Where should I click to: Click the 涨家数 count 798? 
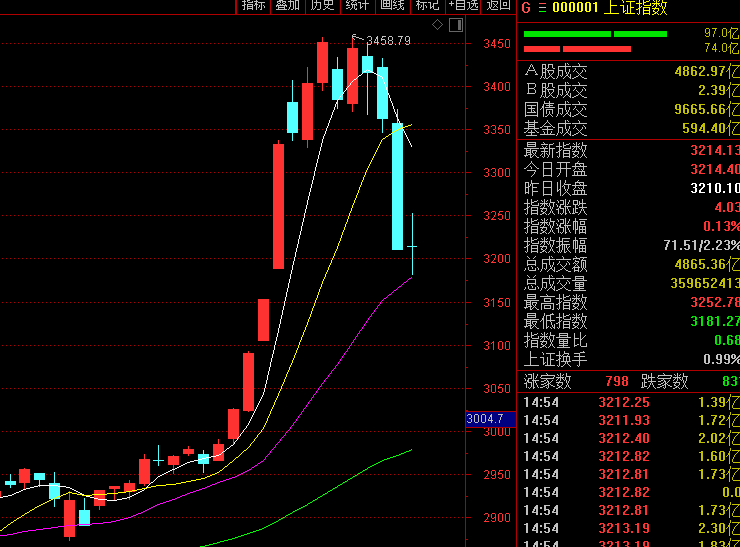617,381
